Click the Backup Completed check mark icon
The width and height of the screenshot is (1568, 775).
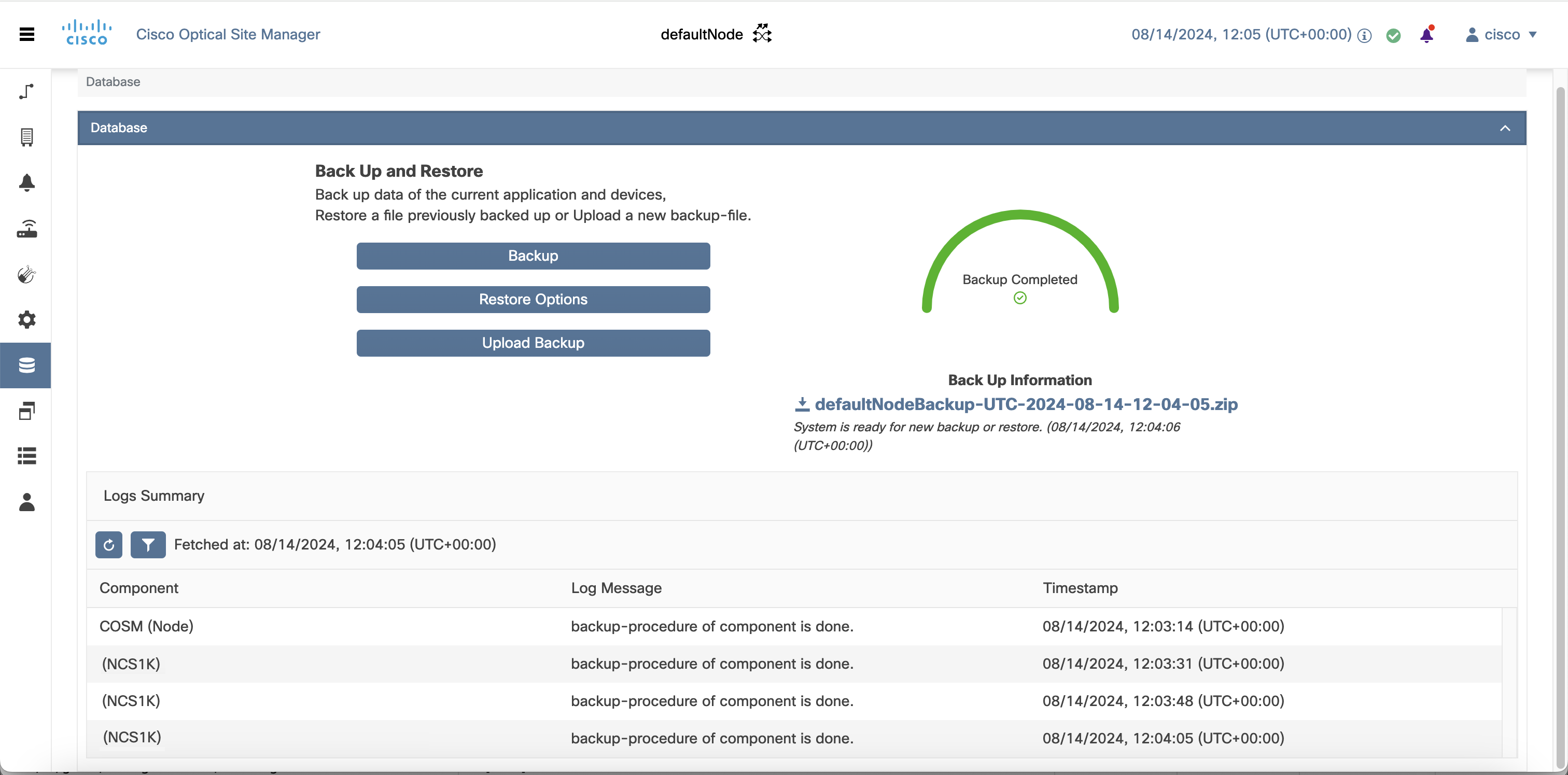(1020, 298)
